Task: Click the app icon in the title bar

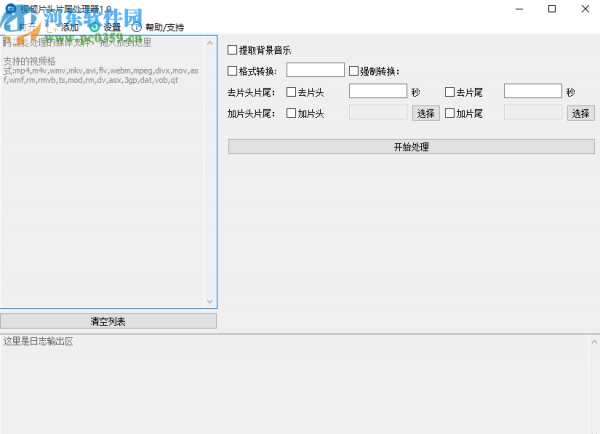Action: (9, 8)
